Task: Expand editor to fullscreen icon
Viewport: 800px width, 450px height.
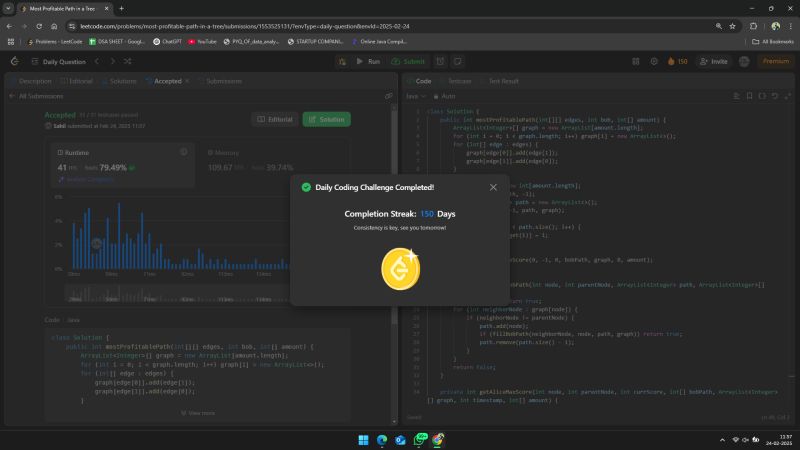Action: coord(787,96)
